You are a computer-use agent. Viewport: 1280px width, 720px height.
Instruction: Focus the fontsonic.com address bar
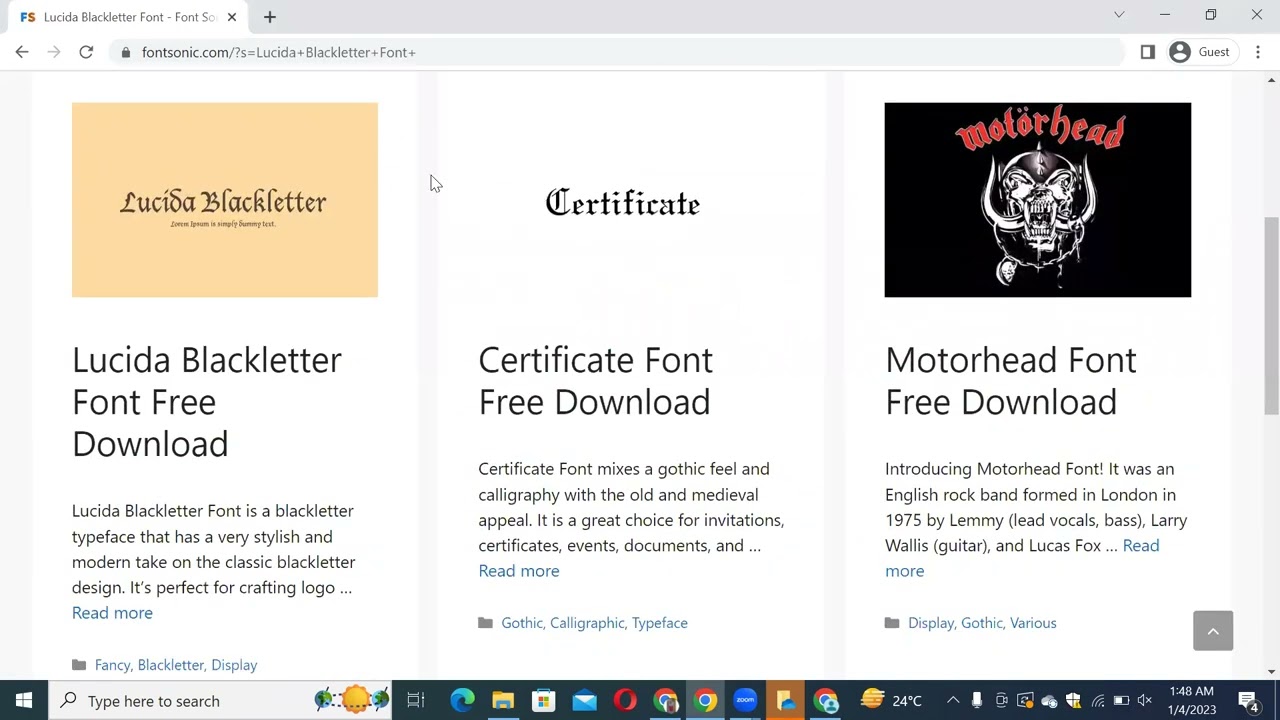click(x=615, y=52)
